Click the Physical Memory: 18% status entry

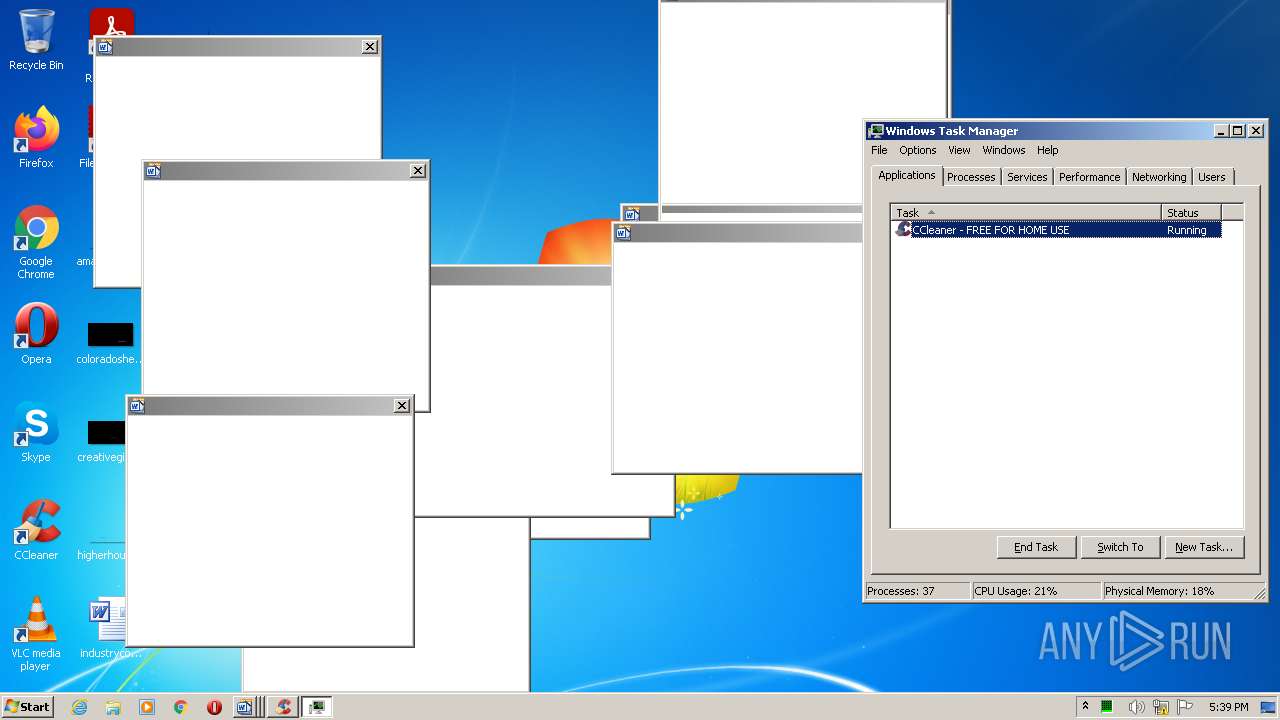[x=1176, y=591]
